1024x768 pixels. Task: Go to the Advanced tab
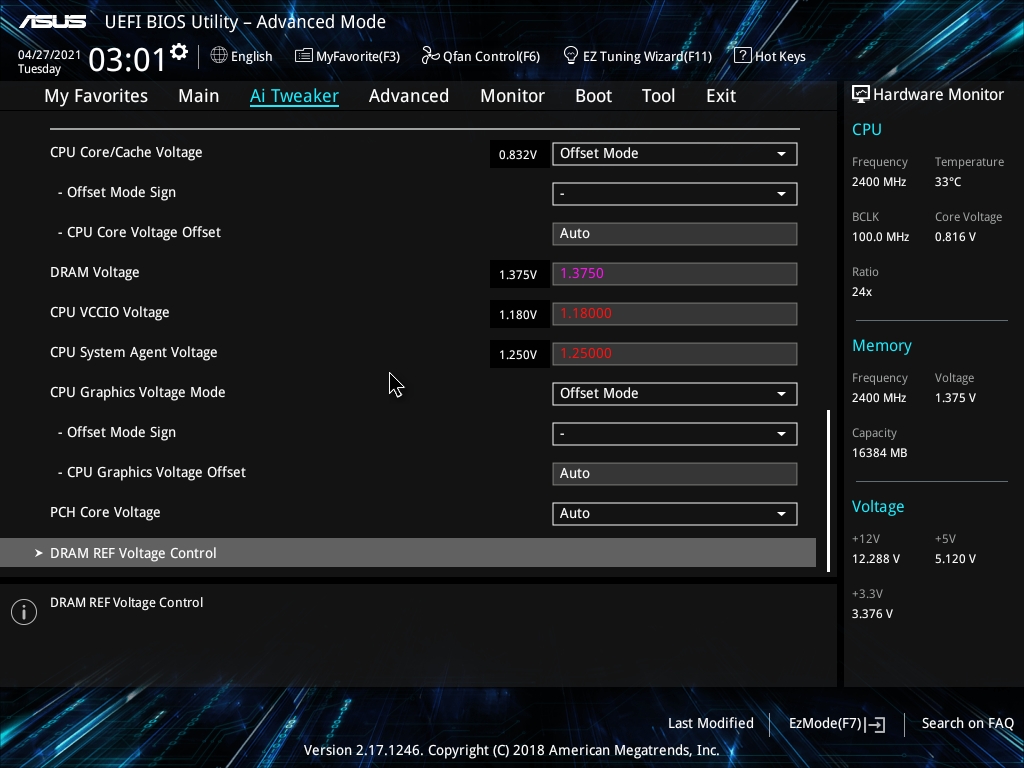coord(409,96)
